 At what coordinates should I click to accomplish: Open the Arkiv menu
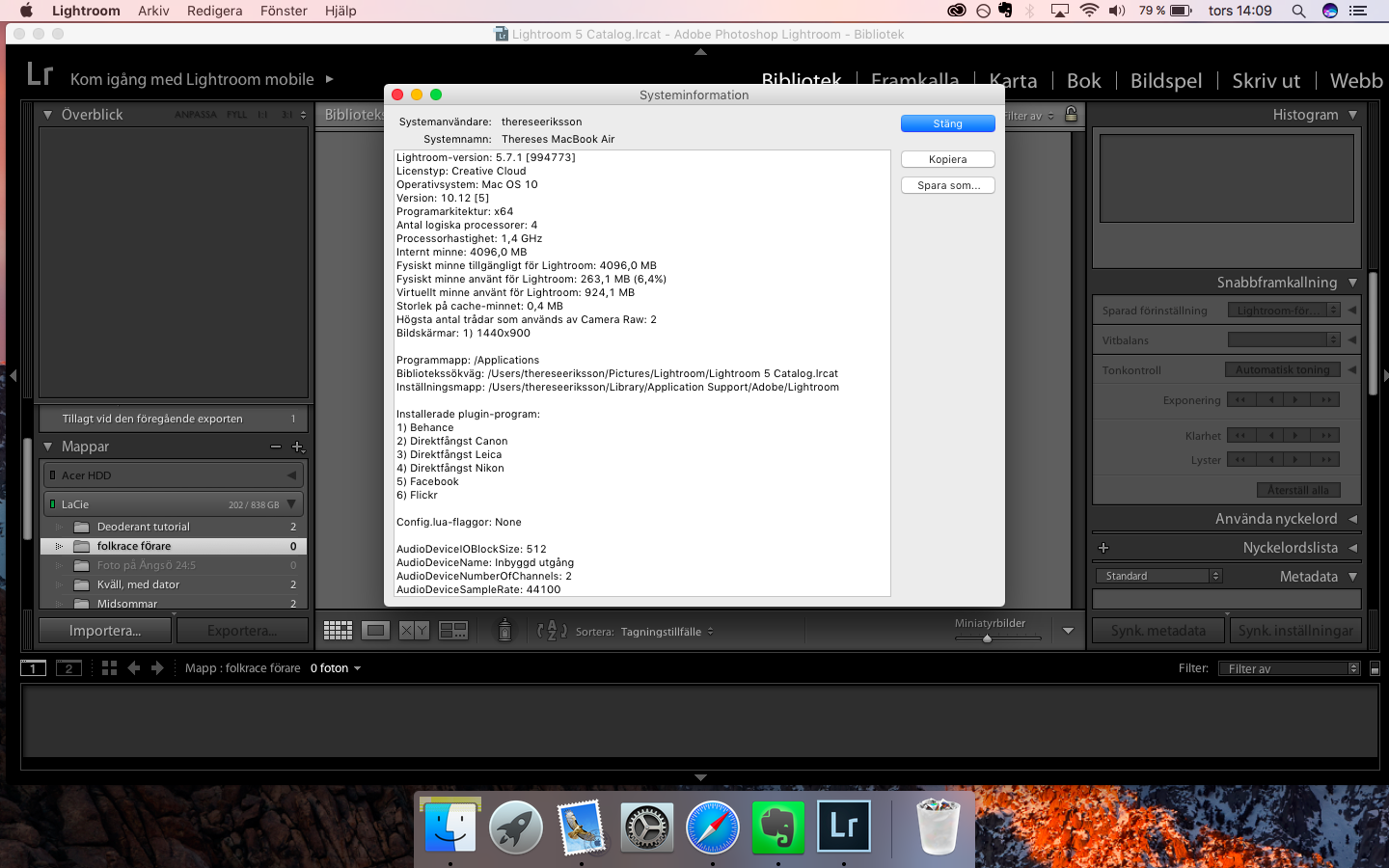pos(153,11)
